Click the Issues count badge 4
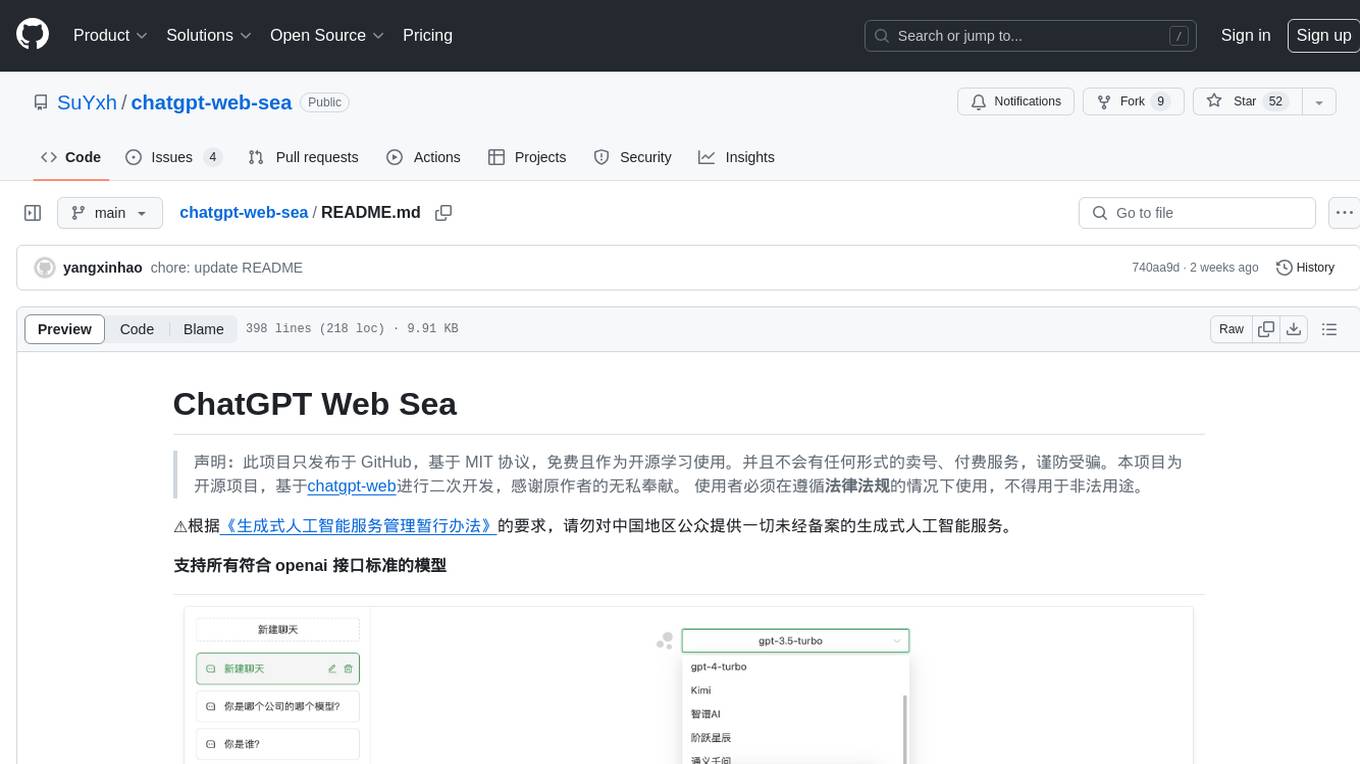Screen dimensions: 1360x764 point(212,157)
